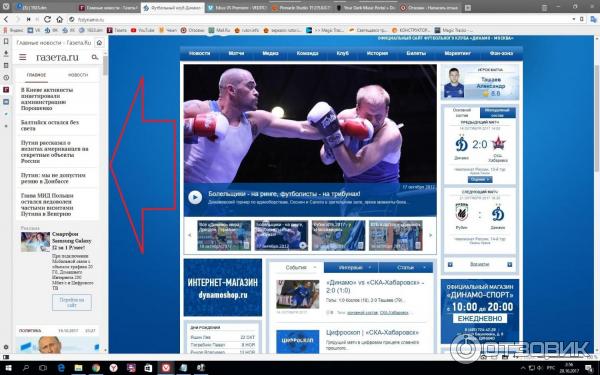Open the Фан-зона menu on the Dynamo site
The height and width of the screenshot is (375, 600).
(x=501, y=53)
